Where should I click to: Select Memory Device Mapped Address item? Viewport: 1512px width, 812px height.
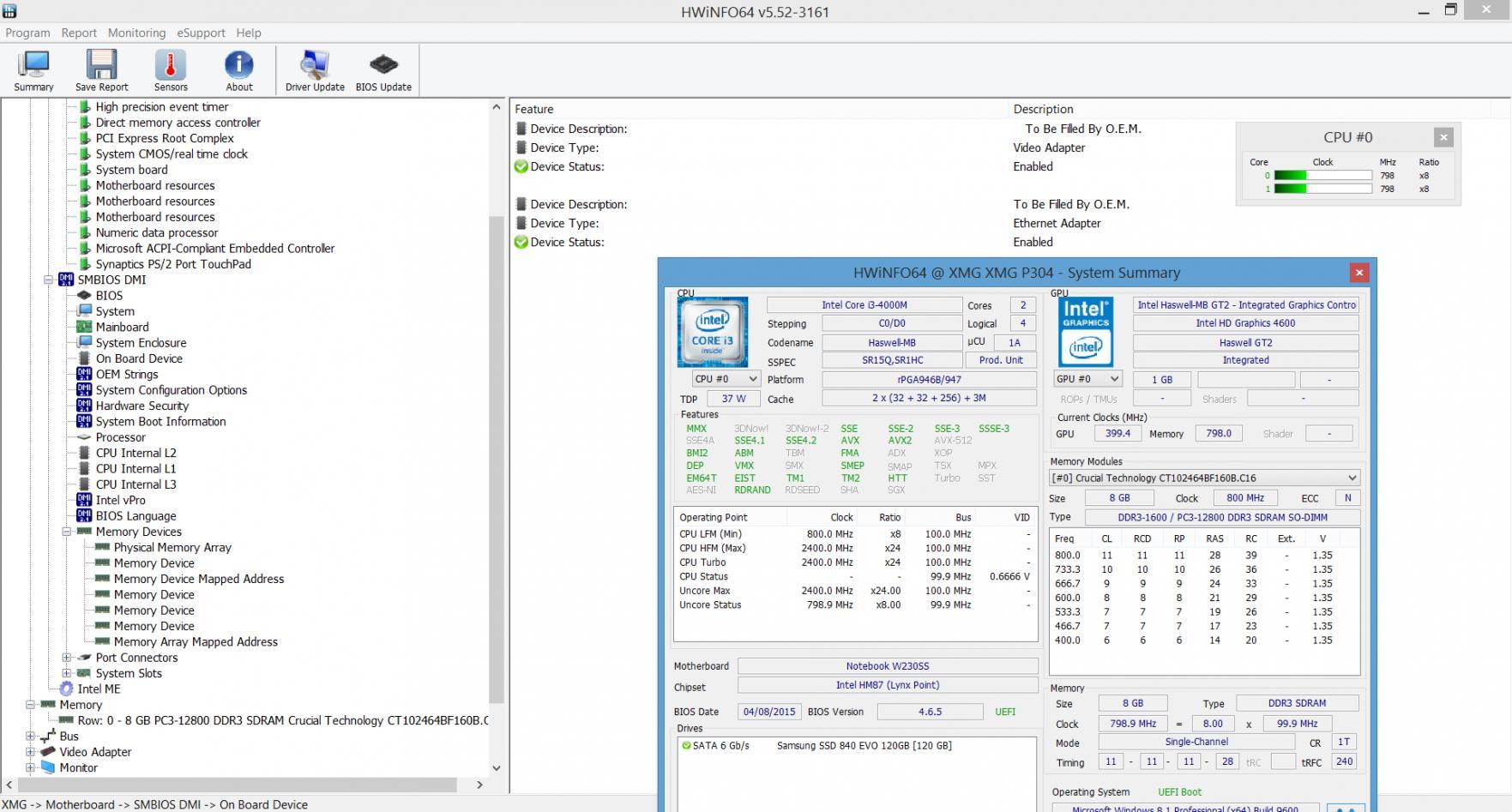tap(199, 579)
